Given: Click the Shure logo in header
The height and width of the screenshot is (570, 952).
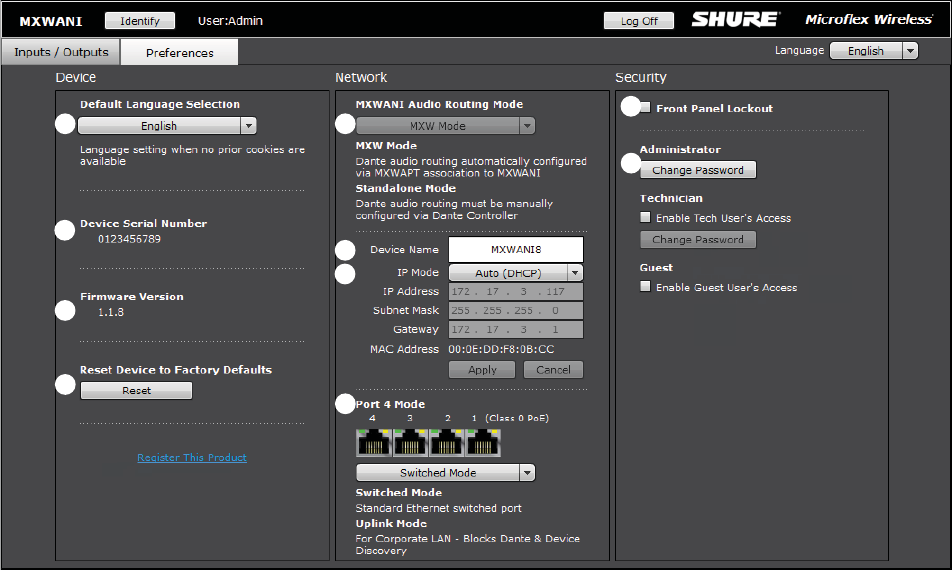Looking at the screenshot, I should [735, 19].
